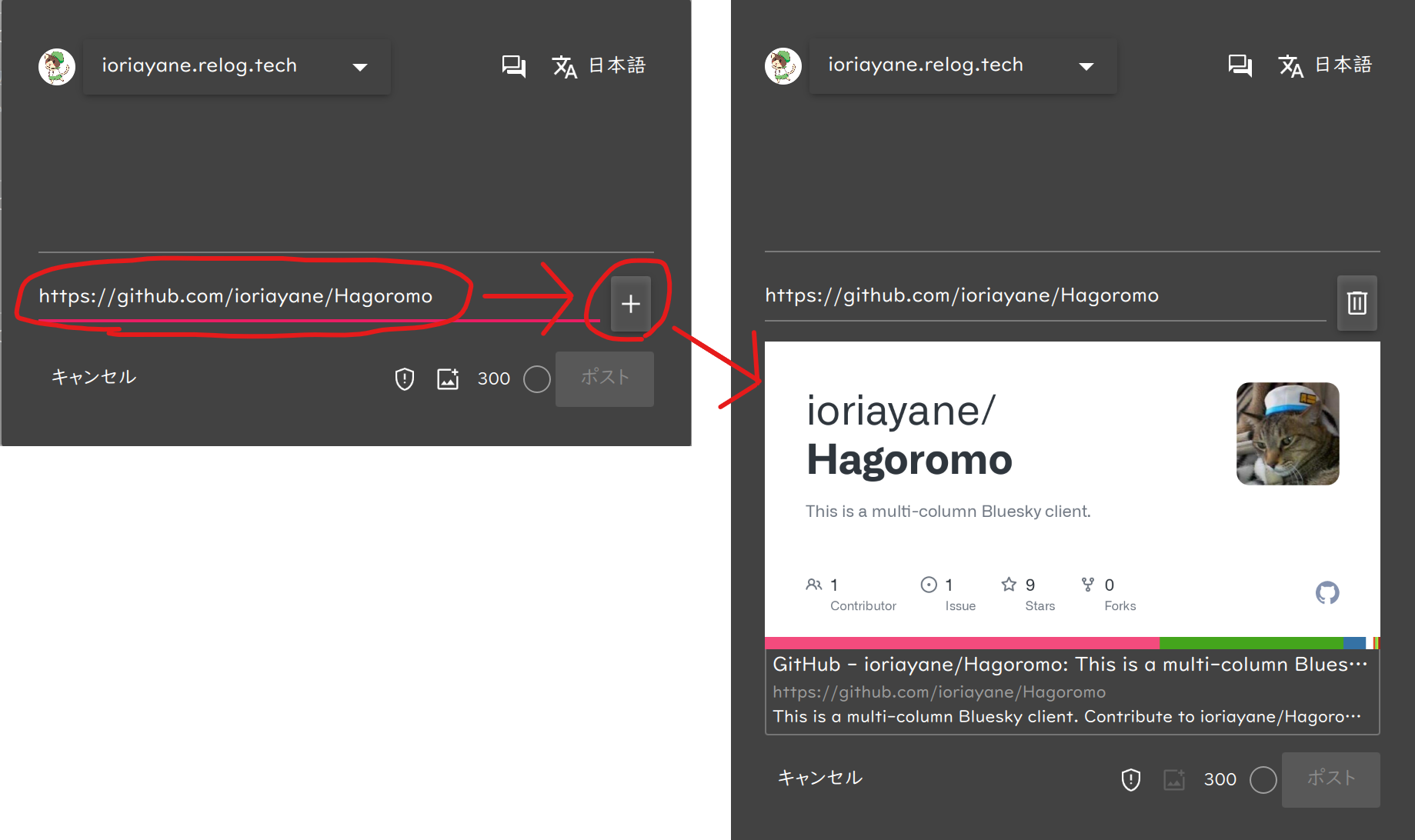The width and height of the screenshot is (1415, 840).
Task: Click the plus button to add link card
Action: tap(631, 304)
